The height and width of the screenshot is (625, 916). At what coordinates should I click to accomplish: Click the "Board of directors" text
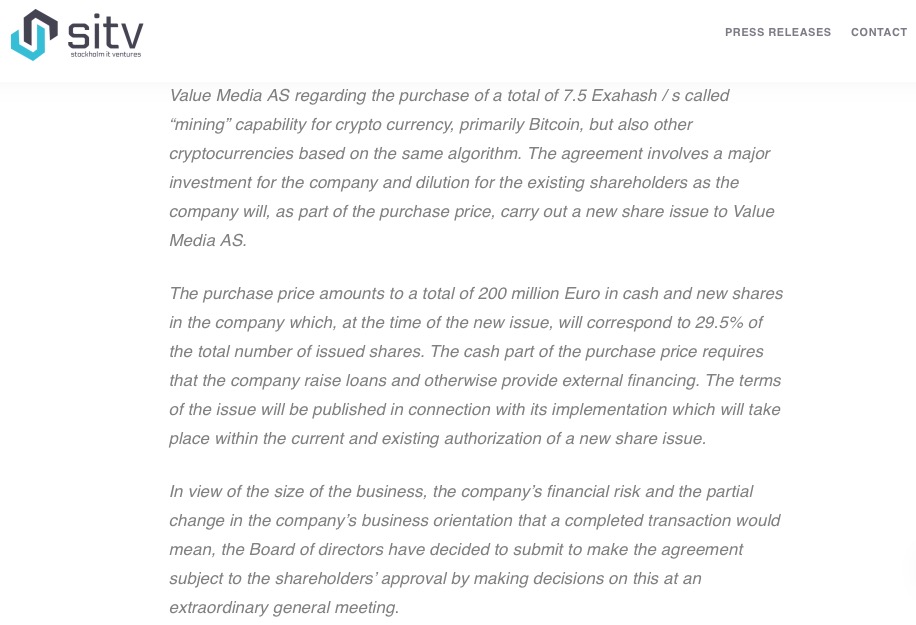point(316,549)
